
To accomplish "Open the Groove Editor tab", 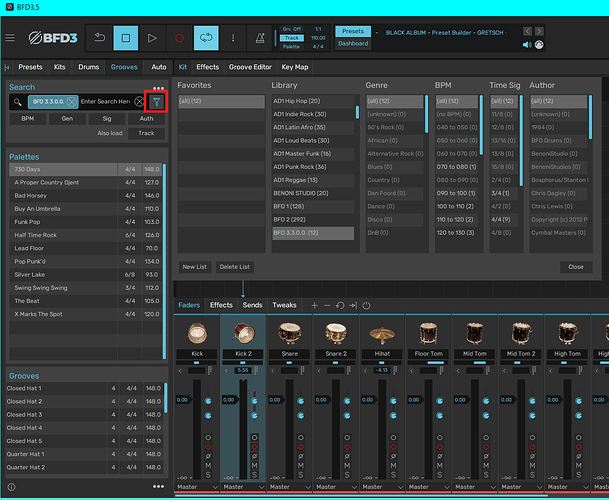I will tap(250, 67).
